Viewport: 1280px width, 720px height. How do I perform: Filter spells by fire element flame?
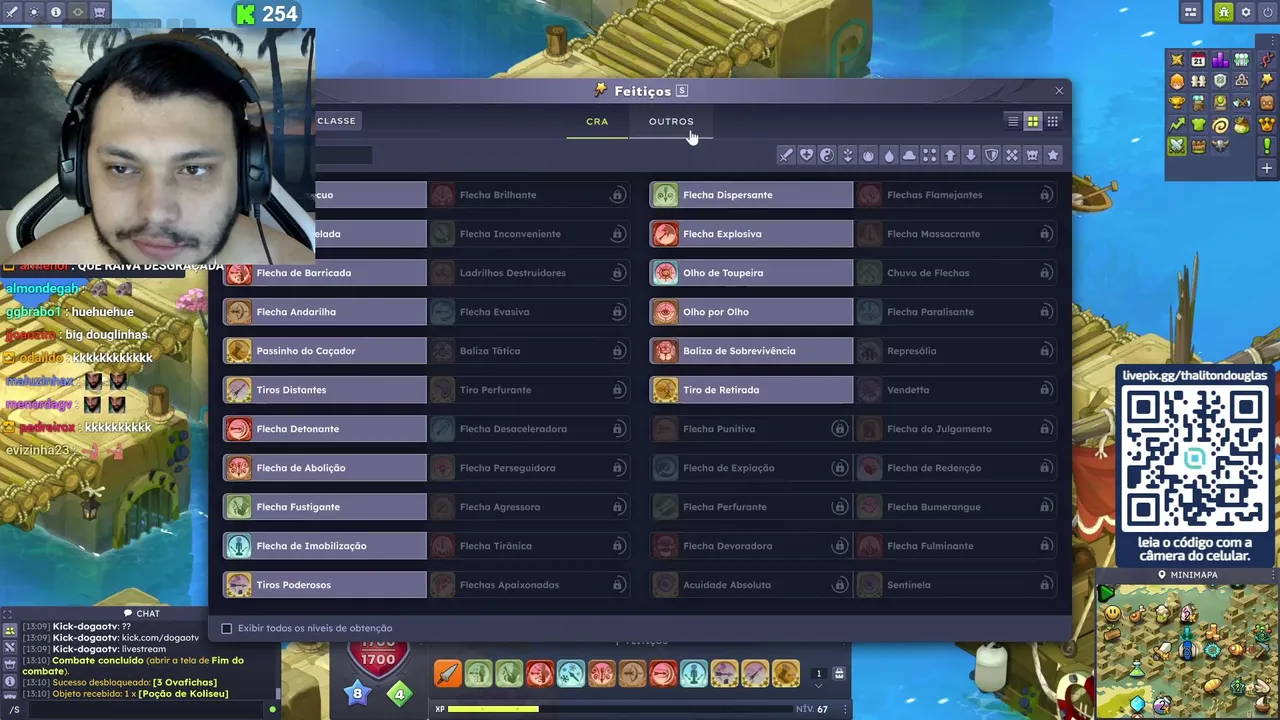[x=868, y=155]
